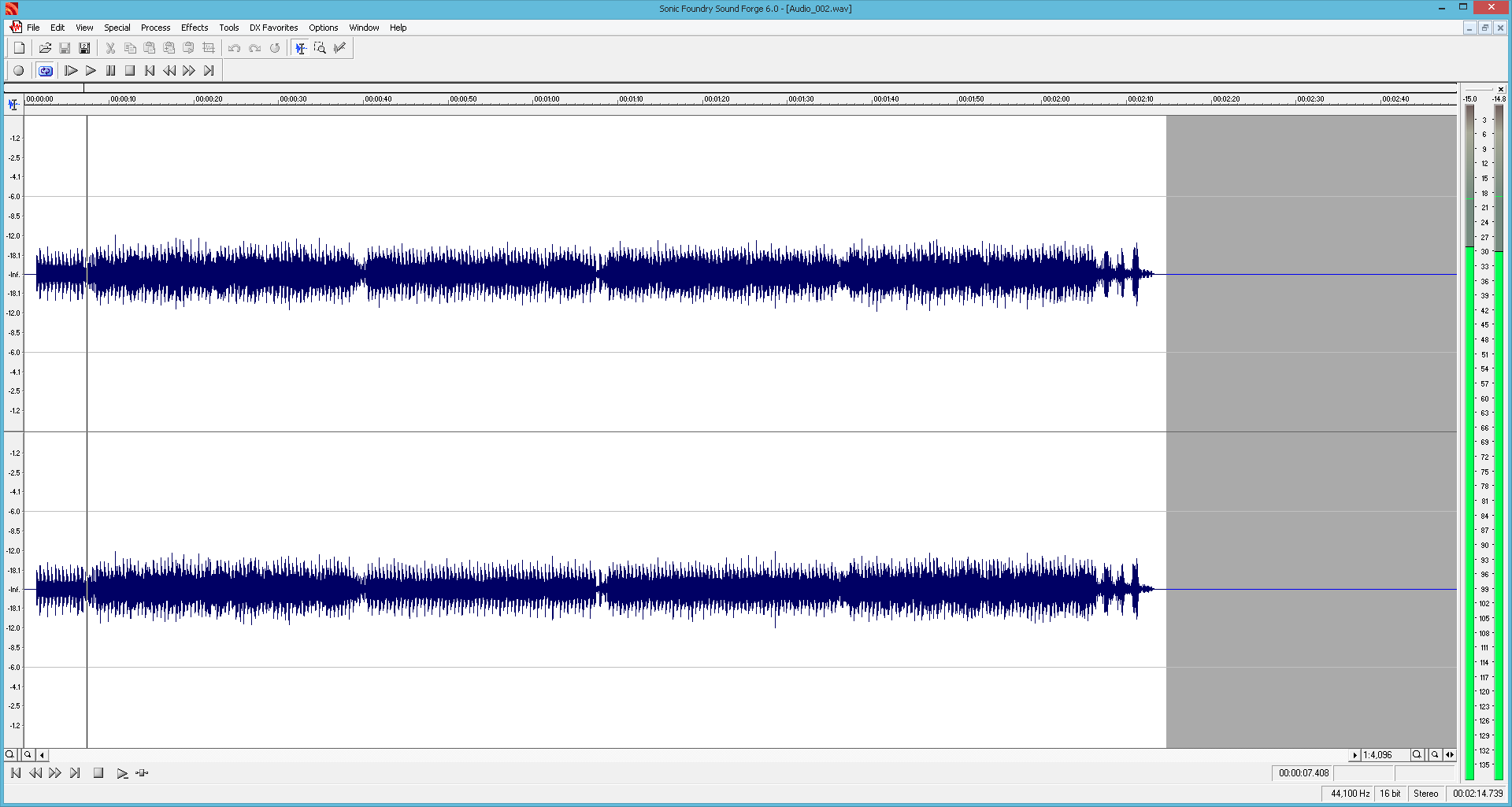1512x807 pixels.
Task: Cut selection using the scissors icon
Action: tap(110, 48)
